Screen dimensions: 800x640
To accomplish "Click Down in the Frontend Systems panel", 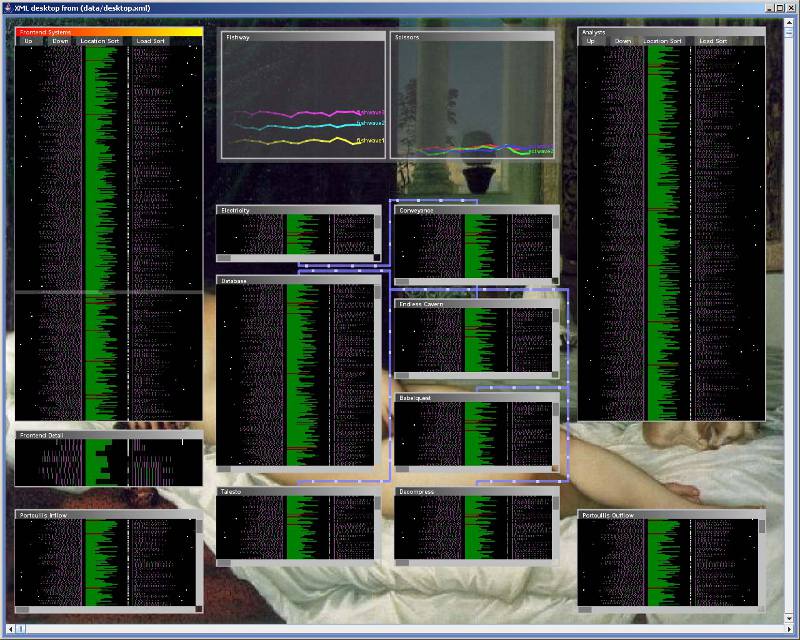I will point(60,41).
